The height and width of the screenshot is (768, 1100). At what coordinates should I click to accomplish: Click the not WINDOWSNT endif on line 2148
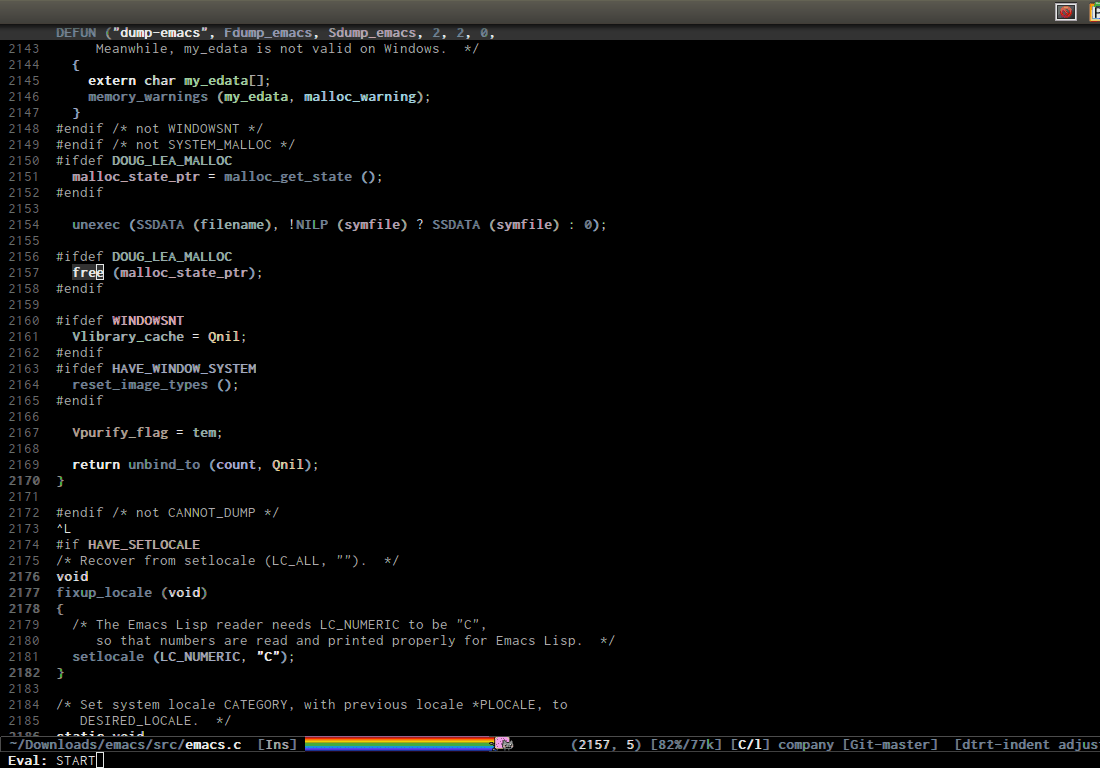coord(159,128)
